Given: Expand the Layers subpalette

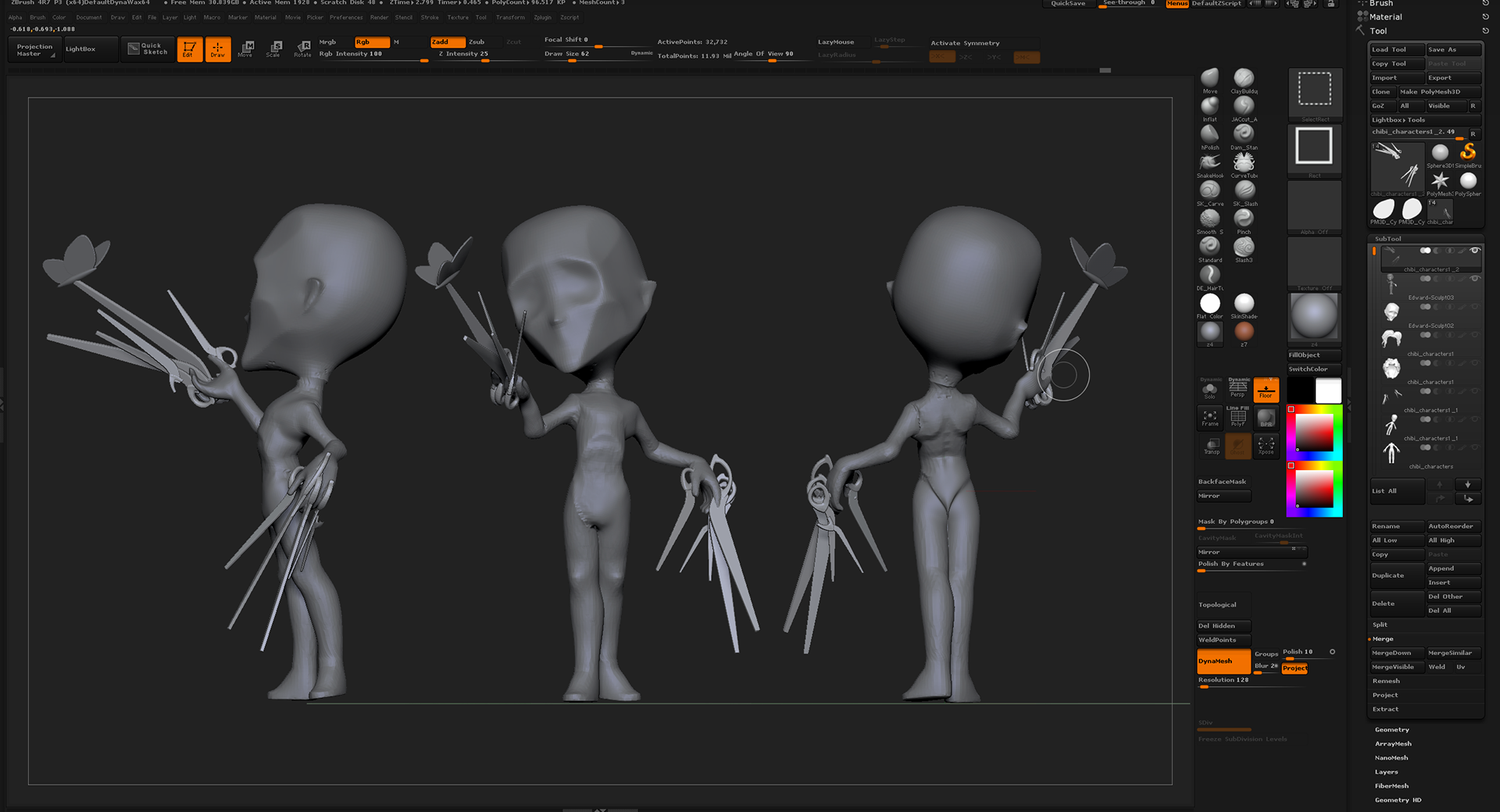Looking at the screenshot, I should coord(1387,772).
